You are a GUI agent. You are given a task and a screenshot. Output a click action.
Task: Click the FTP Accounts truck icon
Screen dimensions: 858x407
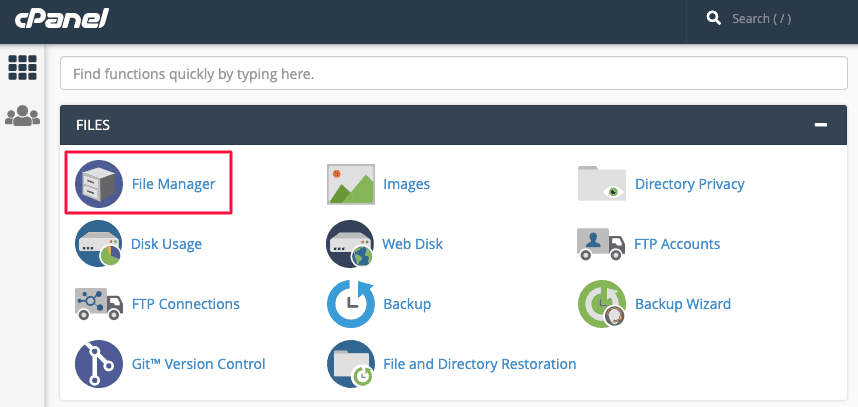tap(601, 244)
